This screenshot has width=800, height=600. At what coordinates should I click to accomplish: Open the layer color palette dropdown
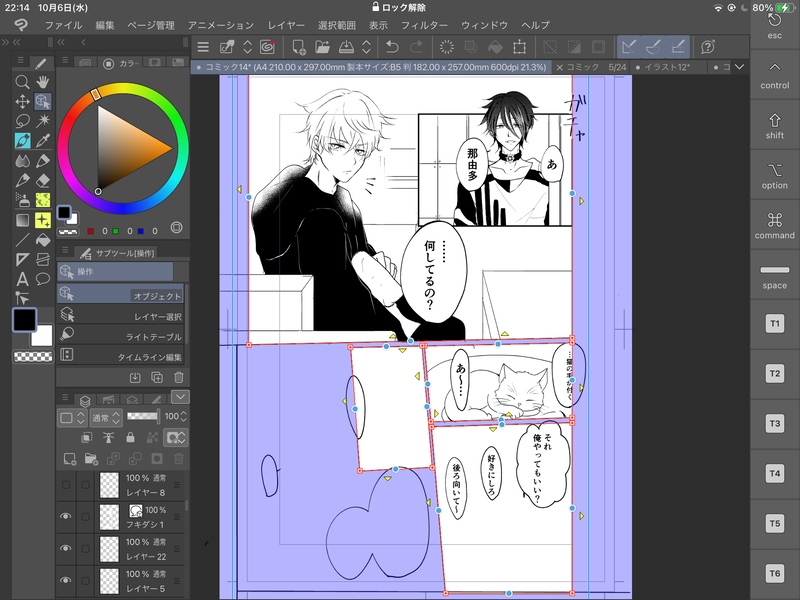[x=72, y=418]
